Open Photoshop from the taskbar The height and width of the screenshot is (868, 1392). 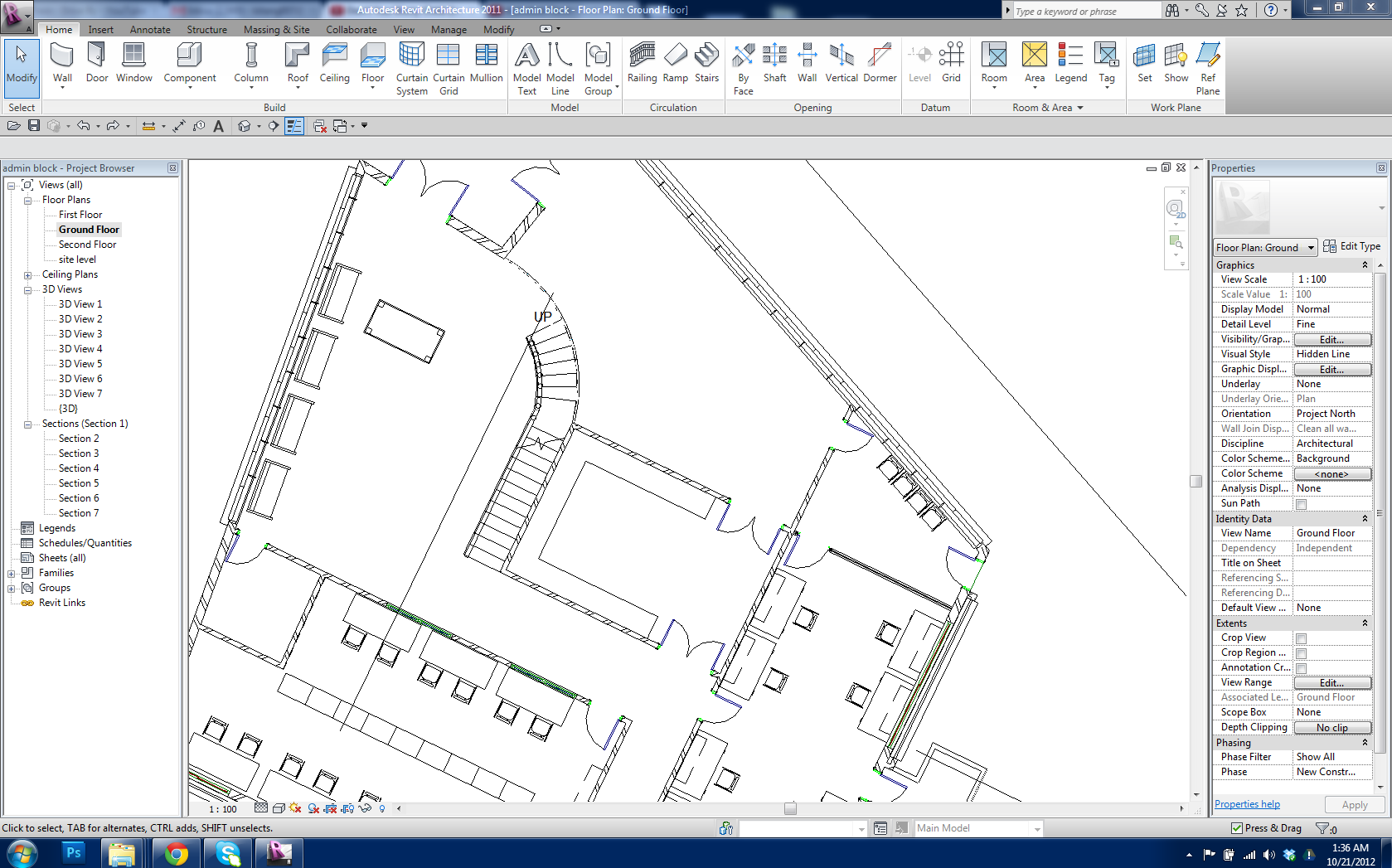point(74,853)
